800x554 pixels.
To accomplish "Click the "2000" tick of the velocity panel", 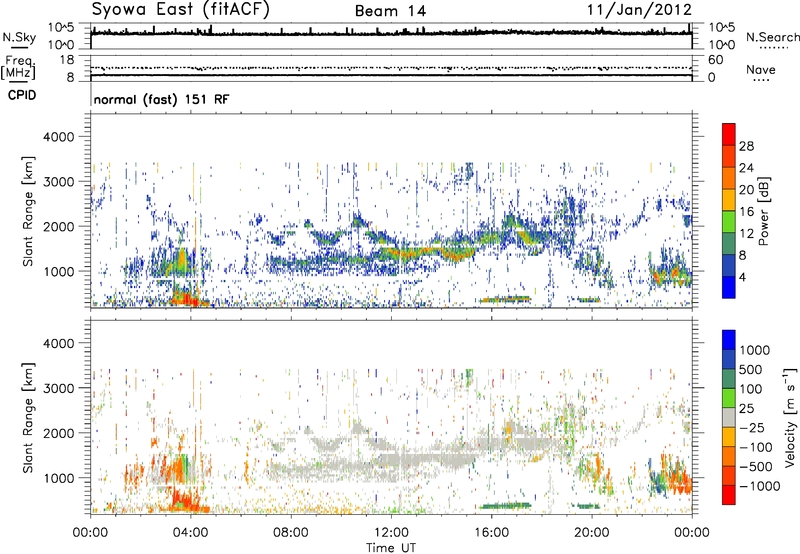I will pyautogui.click(x=58, y=433).
